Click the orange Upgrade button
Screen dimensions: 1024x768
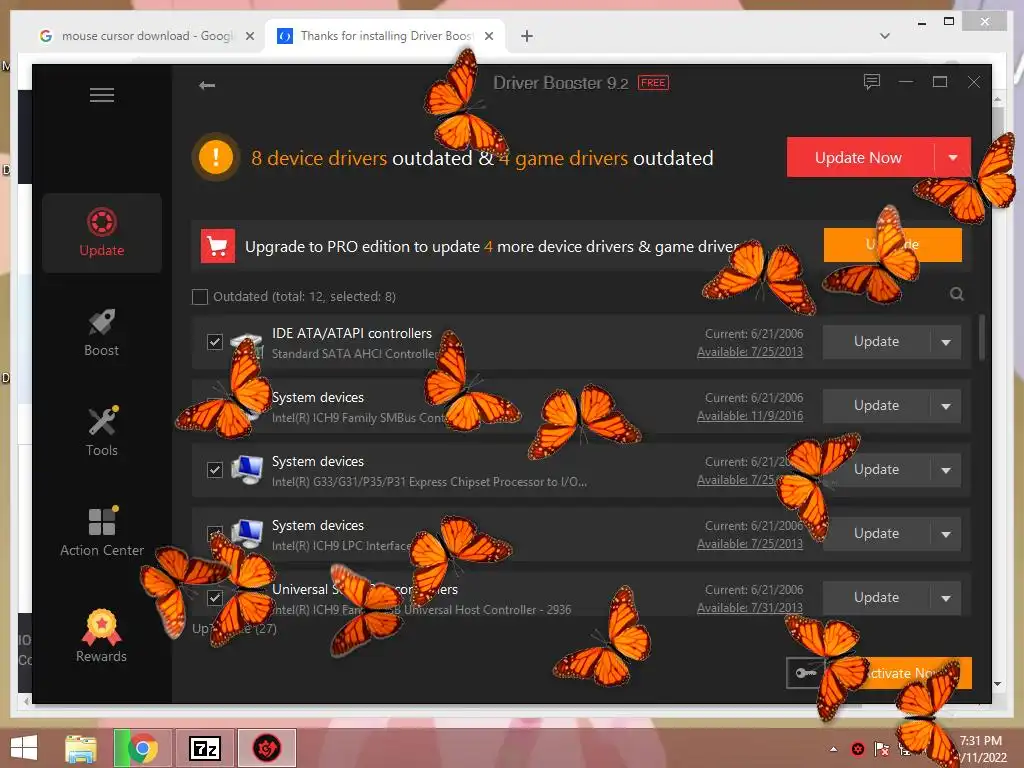[893, 245]
